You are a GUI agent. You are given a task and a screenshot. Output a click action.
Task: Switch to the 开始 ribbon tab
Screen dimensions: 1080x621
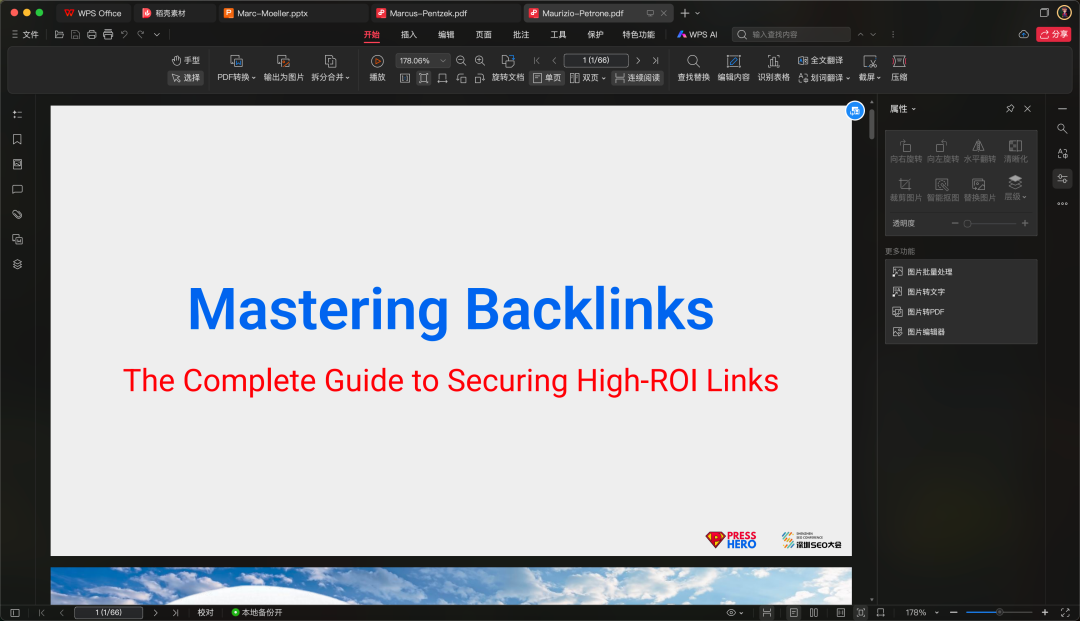372,34
